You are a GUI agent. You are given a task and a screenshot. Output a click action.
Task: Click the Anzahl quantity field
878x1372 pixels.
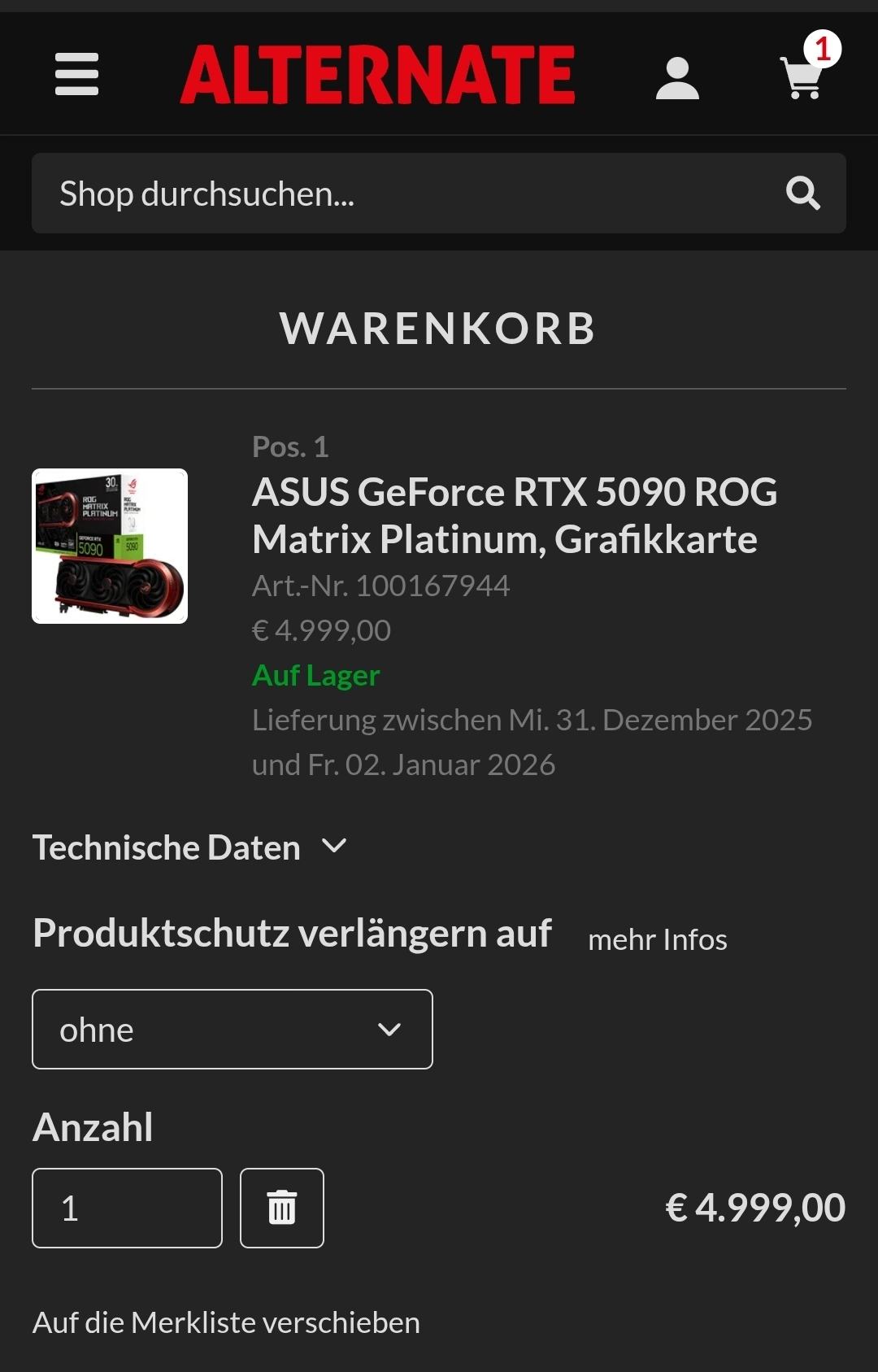(127, 1208)
